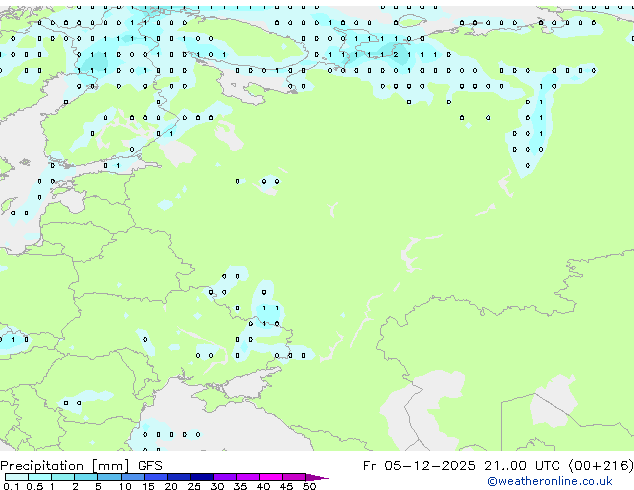Select the legend swatch between 20 and 25
The width and height of the screenshot is (634, 490).
[179, 477]
